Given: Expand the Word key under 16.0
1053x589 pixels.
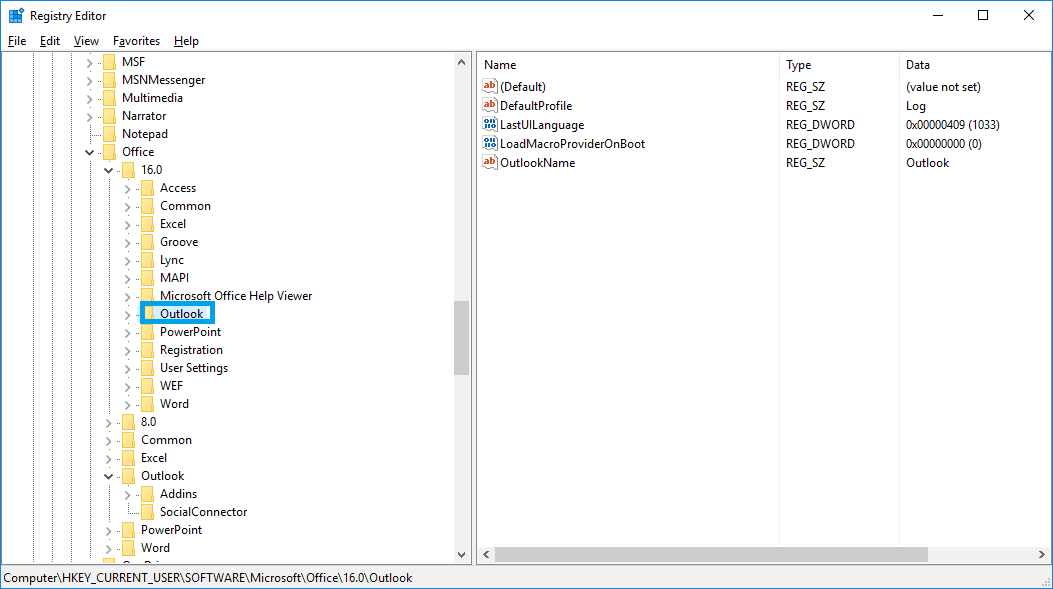Looking at the screenshot, I should point(128,404).
